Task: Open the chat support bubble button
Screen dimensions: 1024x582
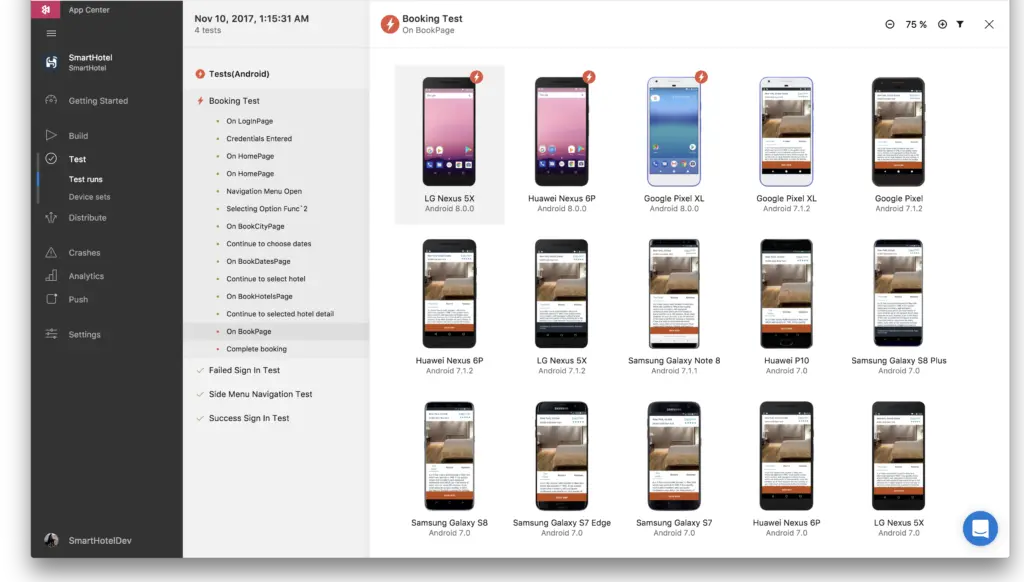Action: pyautogui.click(x=980, y=528)
